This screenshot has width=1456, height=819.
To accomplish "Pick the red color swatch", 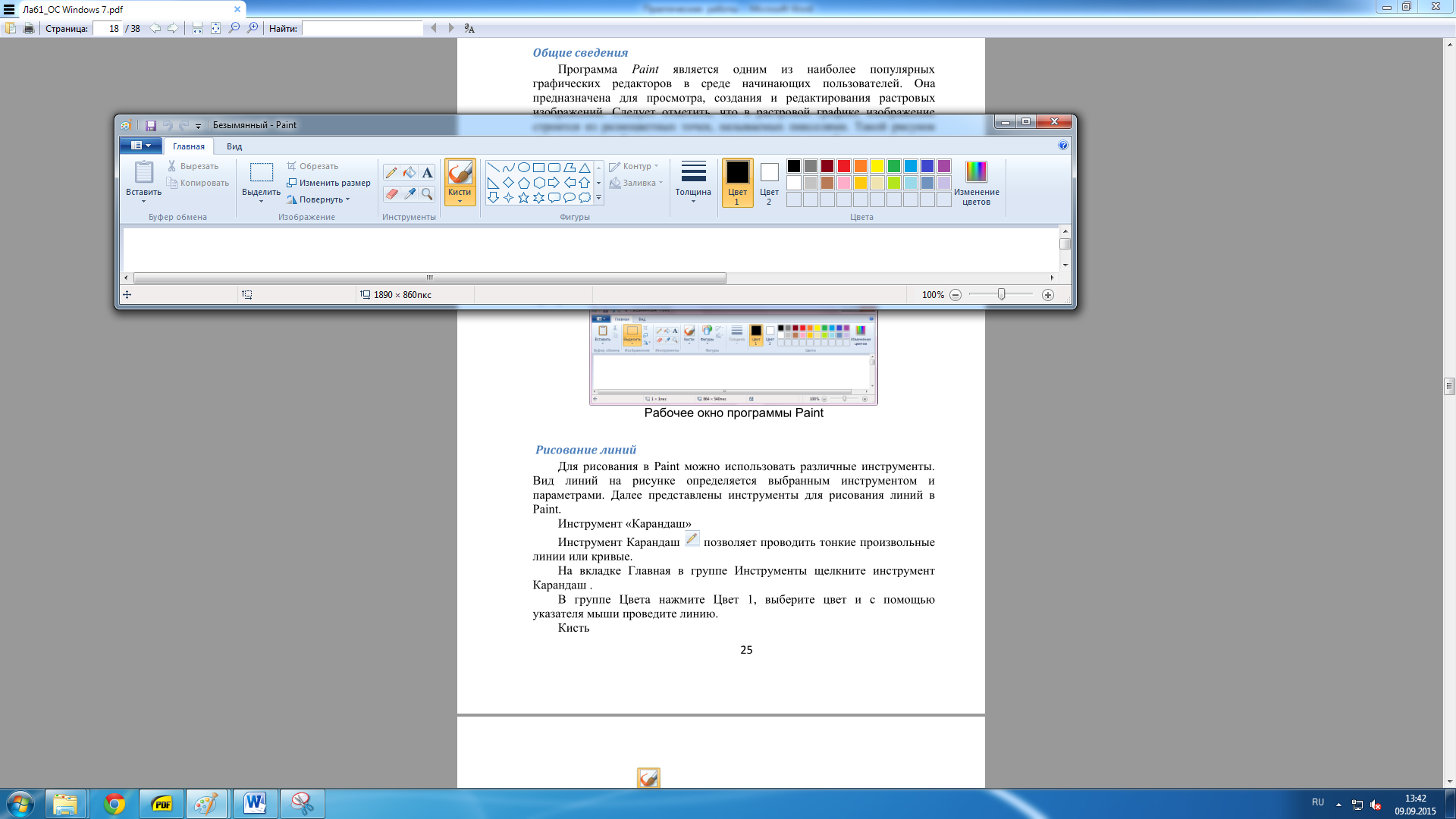I will point(844,166).
